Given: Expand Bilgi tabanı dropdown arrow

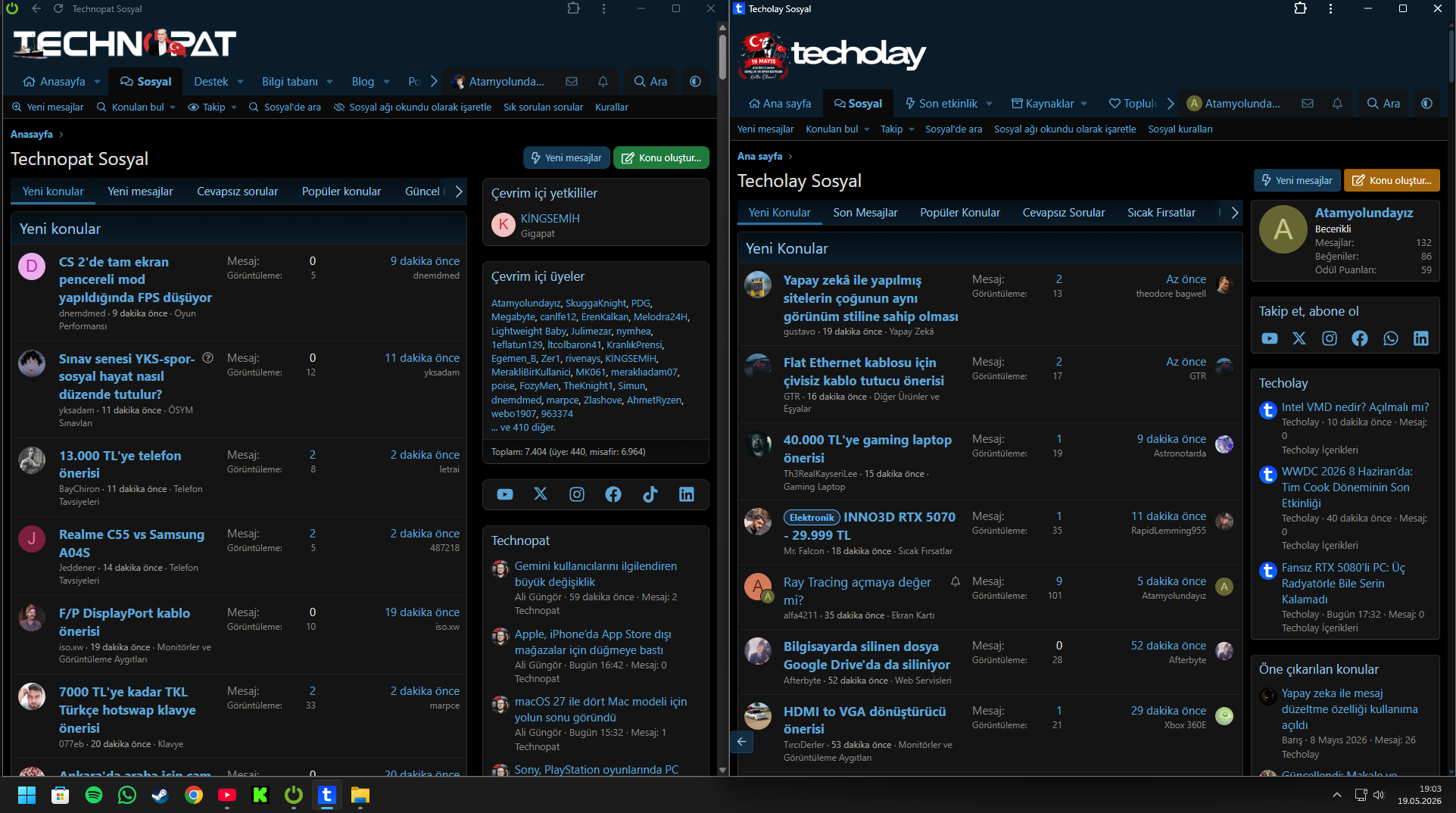Looking at the screenshot, I should 329,82.
